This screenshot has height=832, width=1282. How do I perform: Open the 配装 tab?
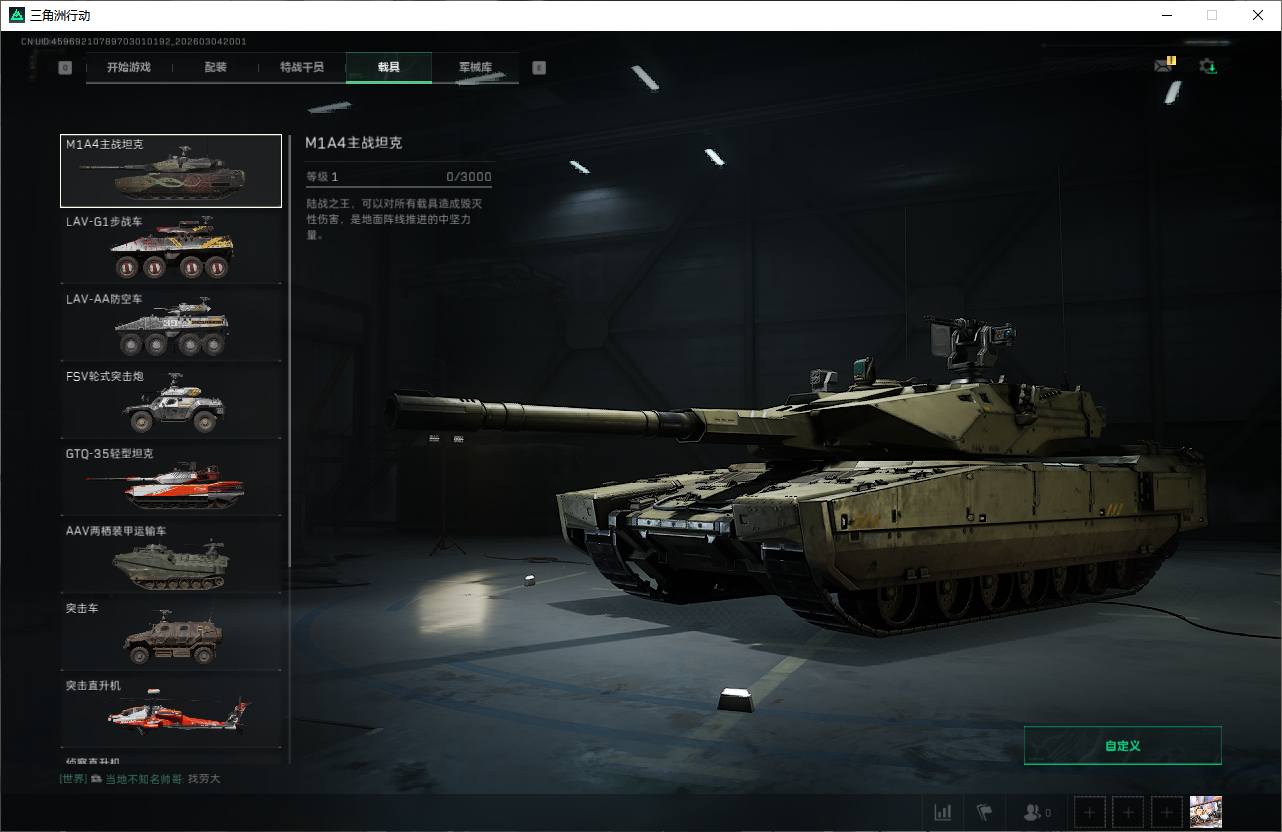click(216, 67)
